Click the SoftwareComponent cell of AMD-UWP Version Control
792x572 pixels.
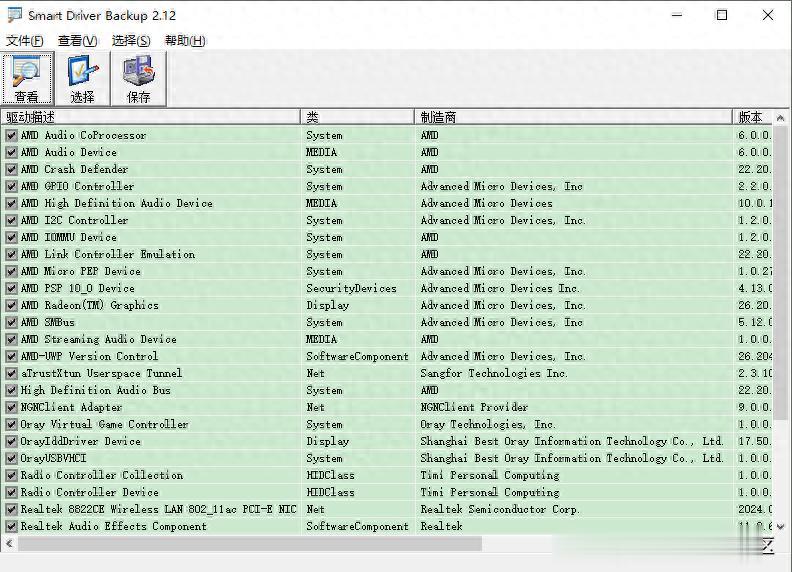pos(357,356)
